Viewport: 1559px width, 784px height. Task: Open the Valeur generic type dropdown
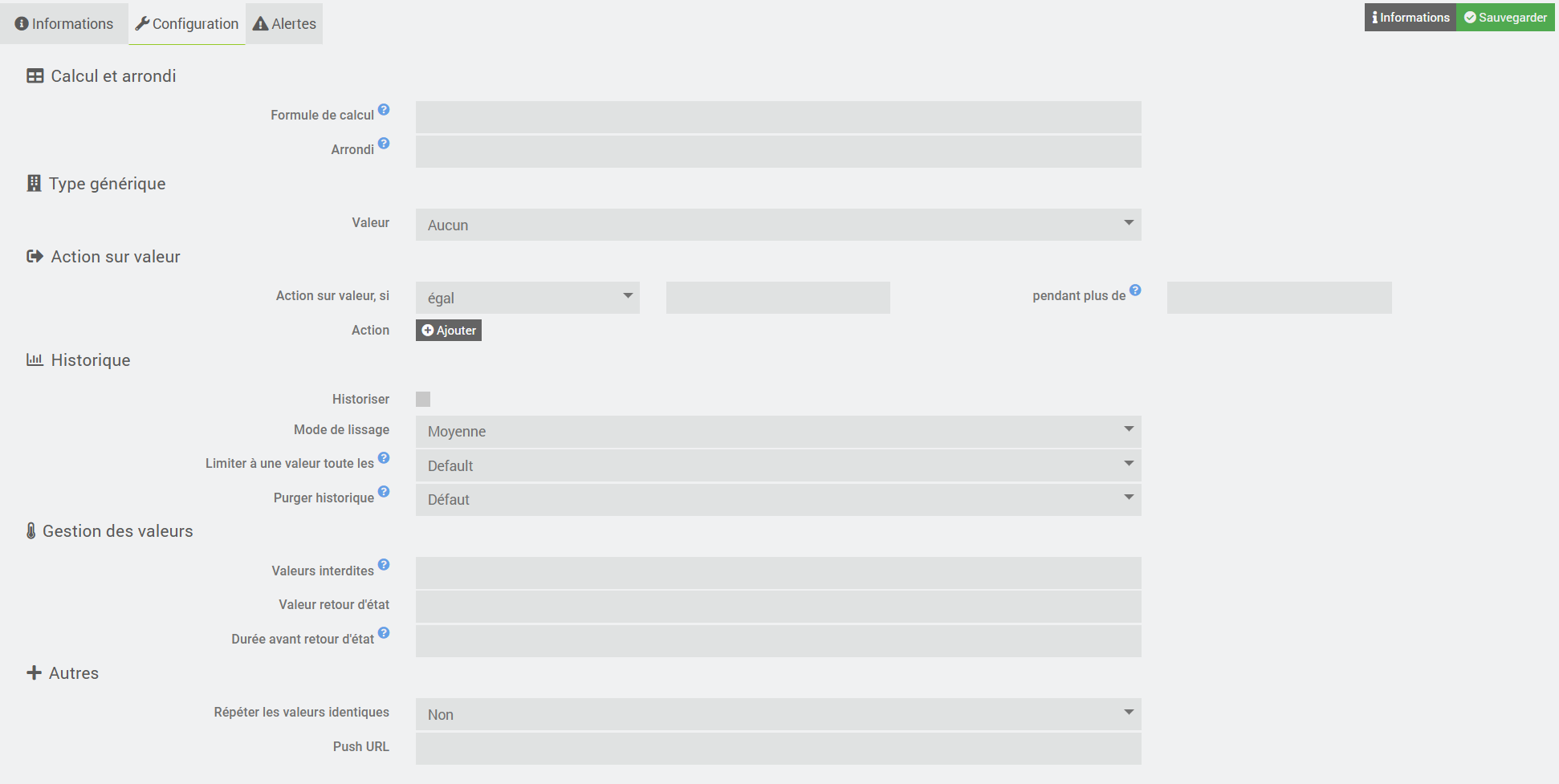pyautogui.click(x=777, y=225)
